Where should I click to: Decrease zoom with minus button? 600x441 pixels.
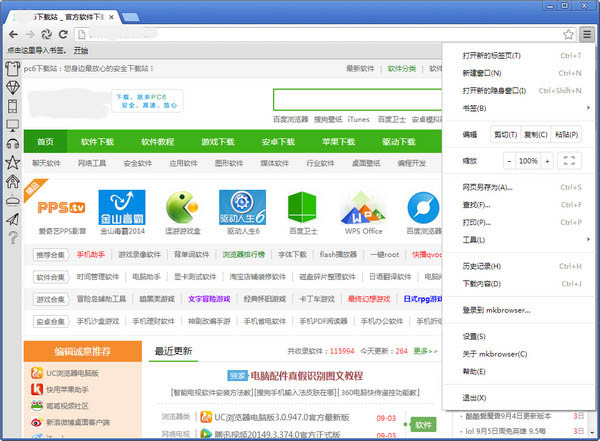[x=509, y=161]
